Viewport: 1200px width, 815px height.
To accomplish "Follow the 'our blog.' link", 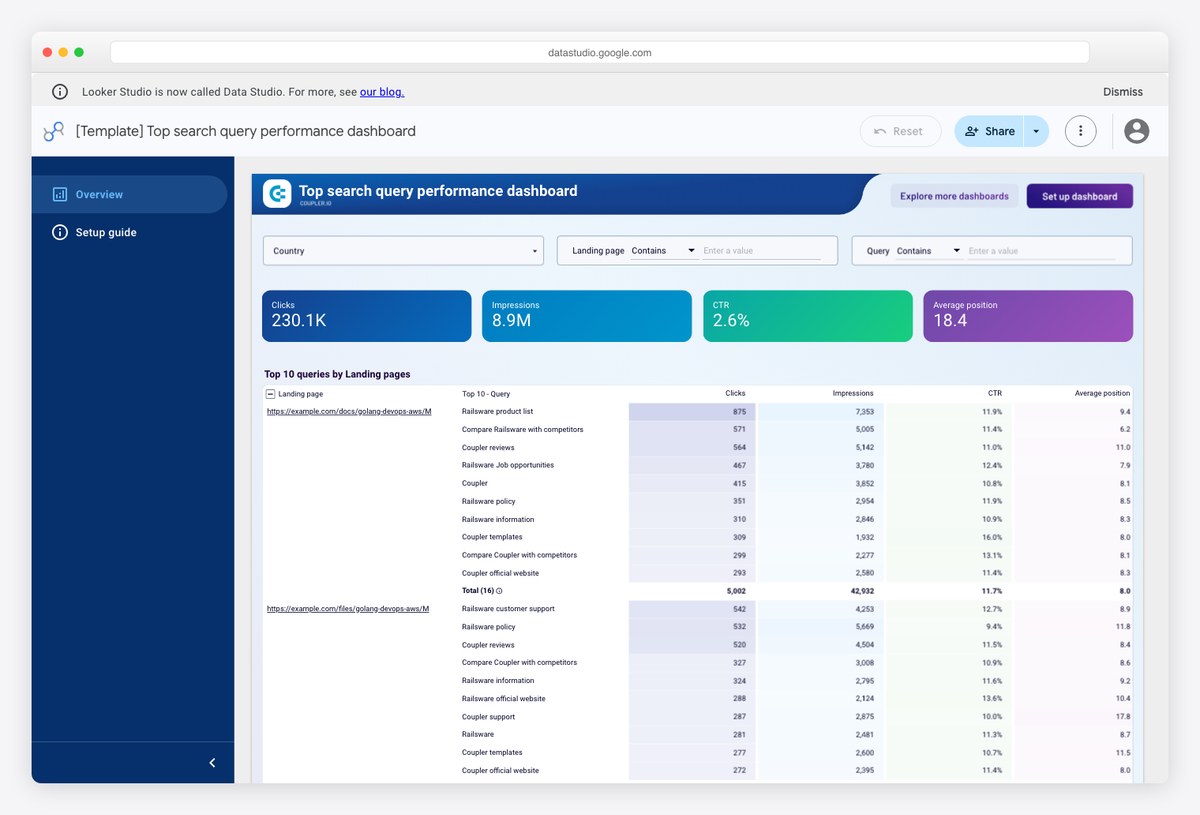I will [x=382, y=92].
